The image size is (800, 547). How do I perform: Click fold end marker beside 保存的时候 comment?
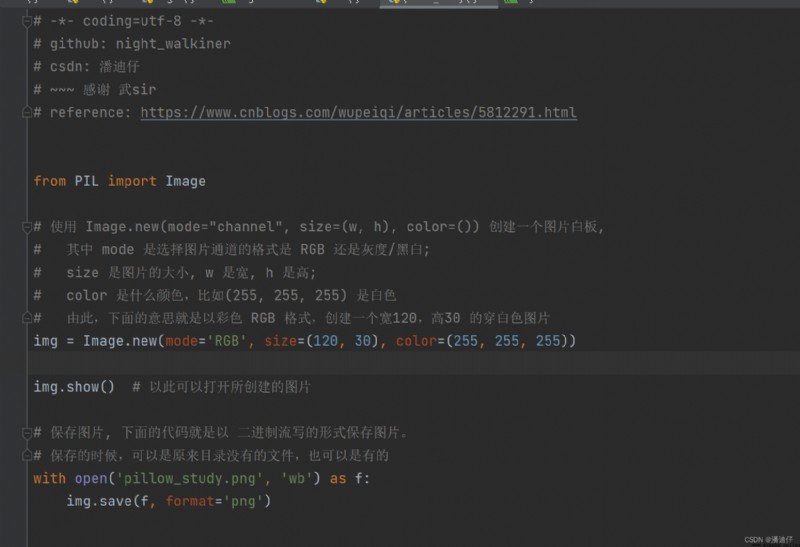pos(27,455)
